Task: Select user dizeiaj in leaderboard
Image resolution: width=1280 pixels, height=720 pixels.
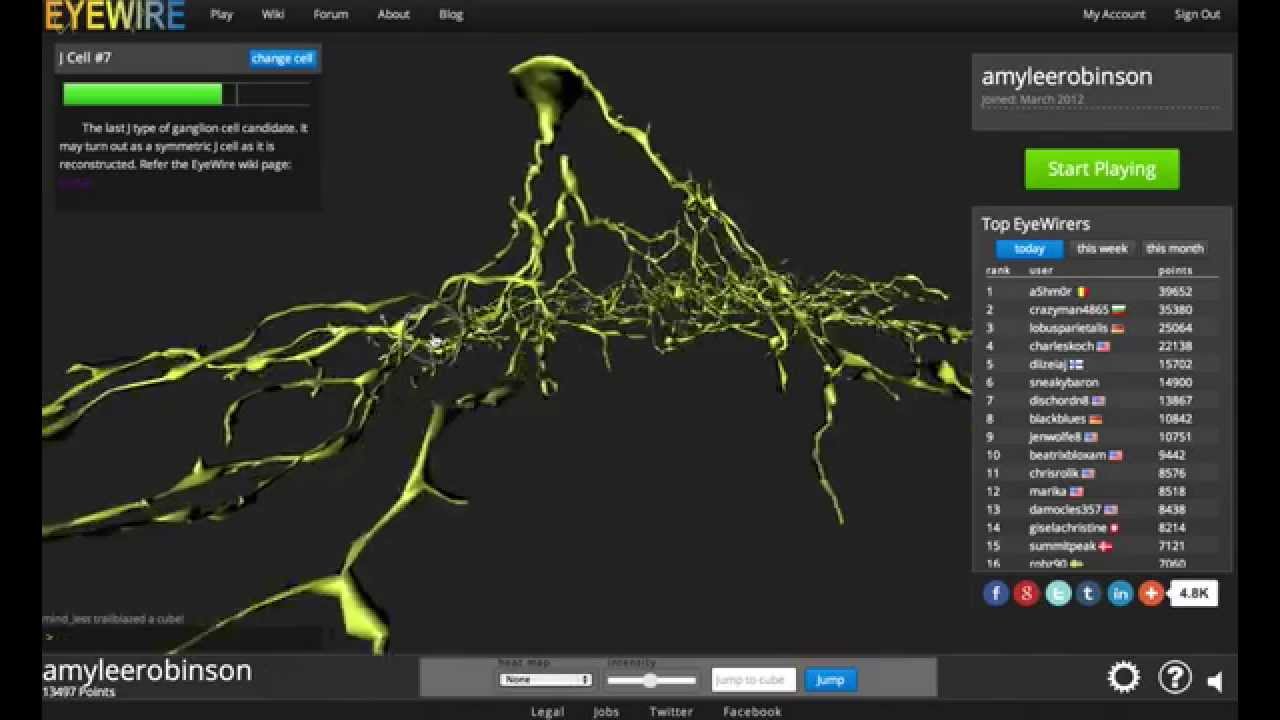Action: 1048,364
